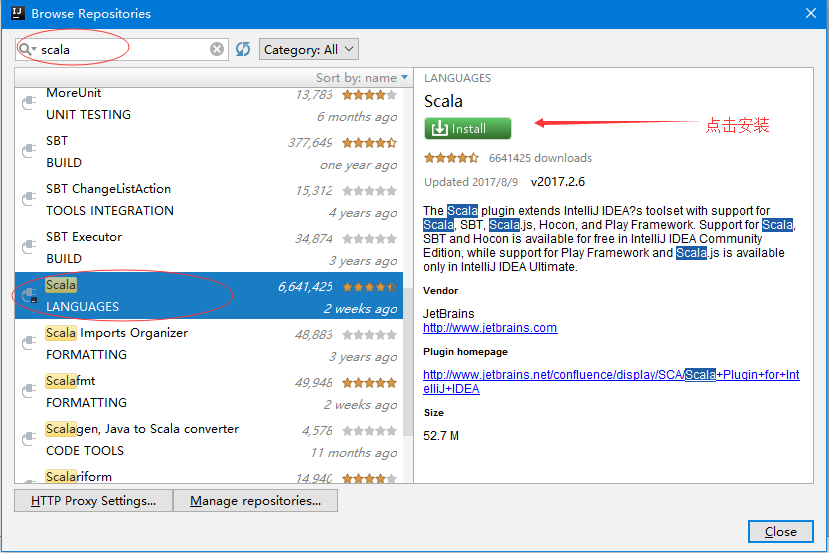Click Manage repositories button
This screenshot has height=553, width=829.
[x=255, y=501]
